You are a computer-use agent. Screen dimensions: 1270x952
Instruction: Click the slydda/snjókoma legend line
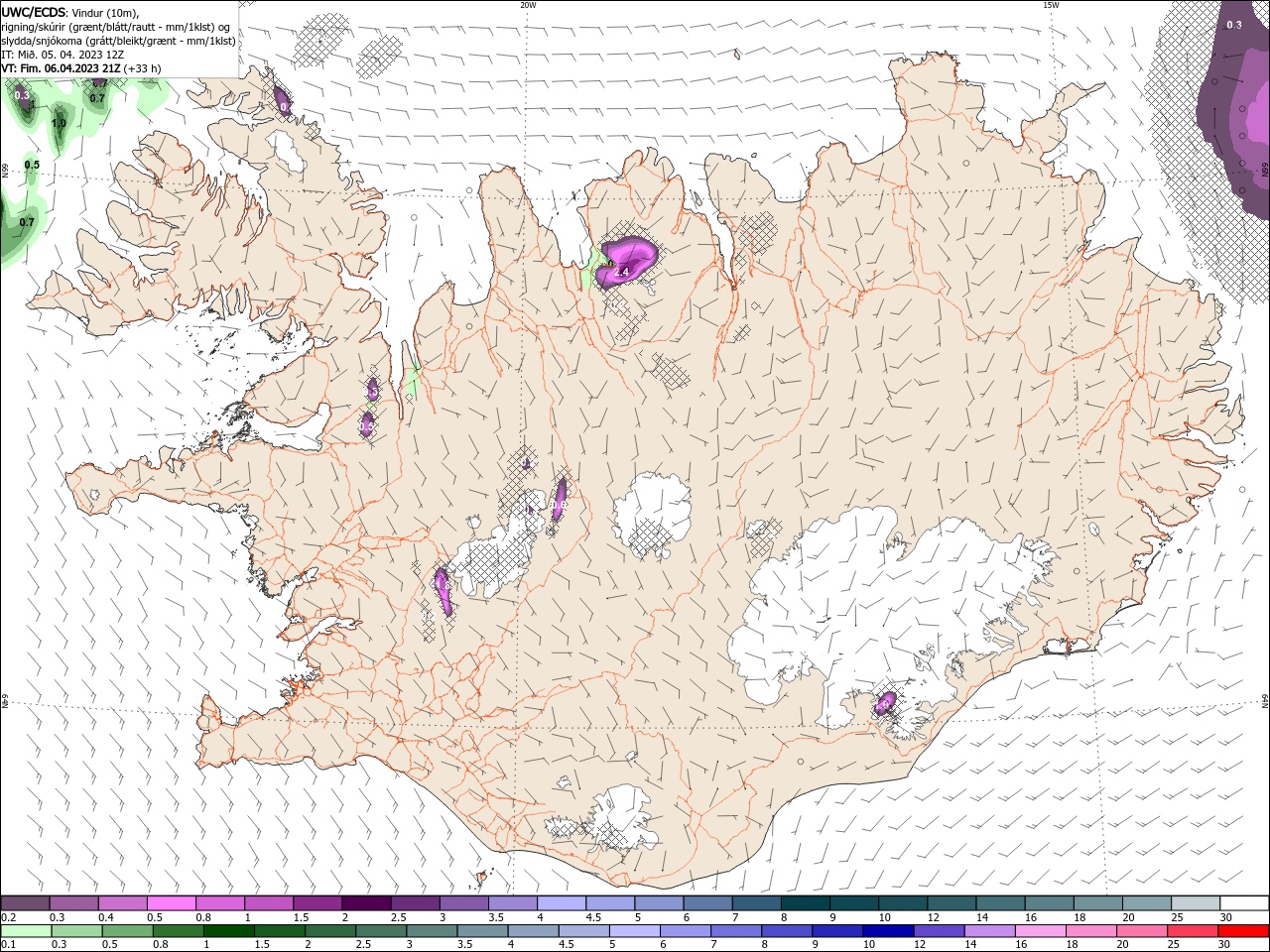click(119, 41)
